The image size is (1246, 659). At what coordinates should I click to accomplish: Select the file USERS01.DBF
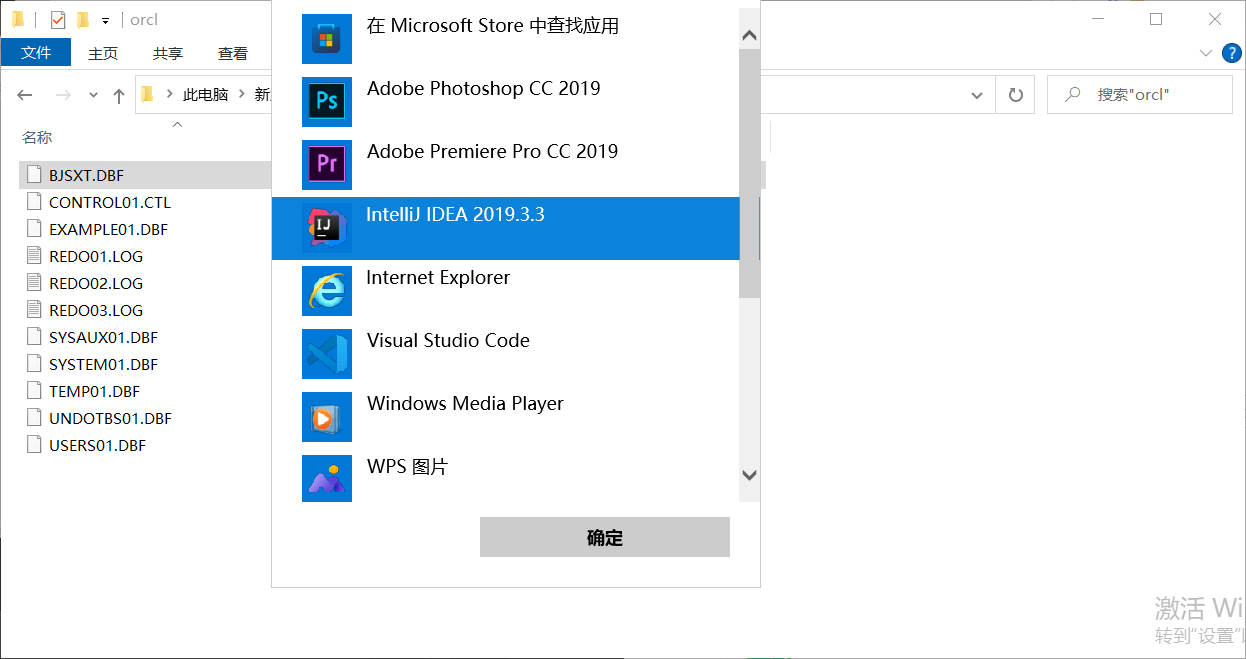(97, 445)
